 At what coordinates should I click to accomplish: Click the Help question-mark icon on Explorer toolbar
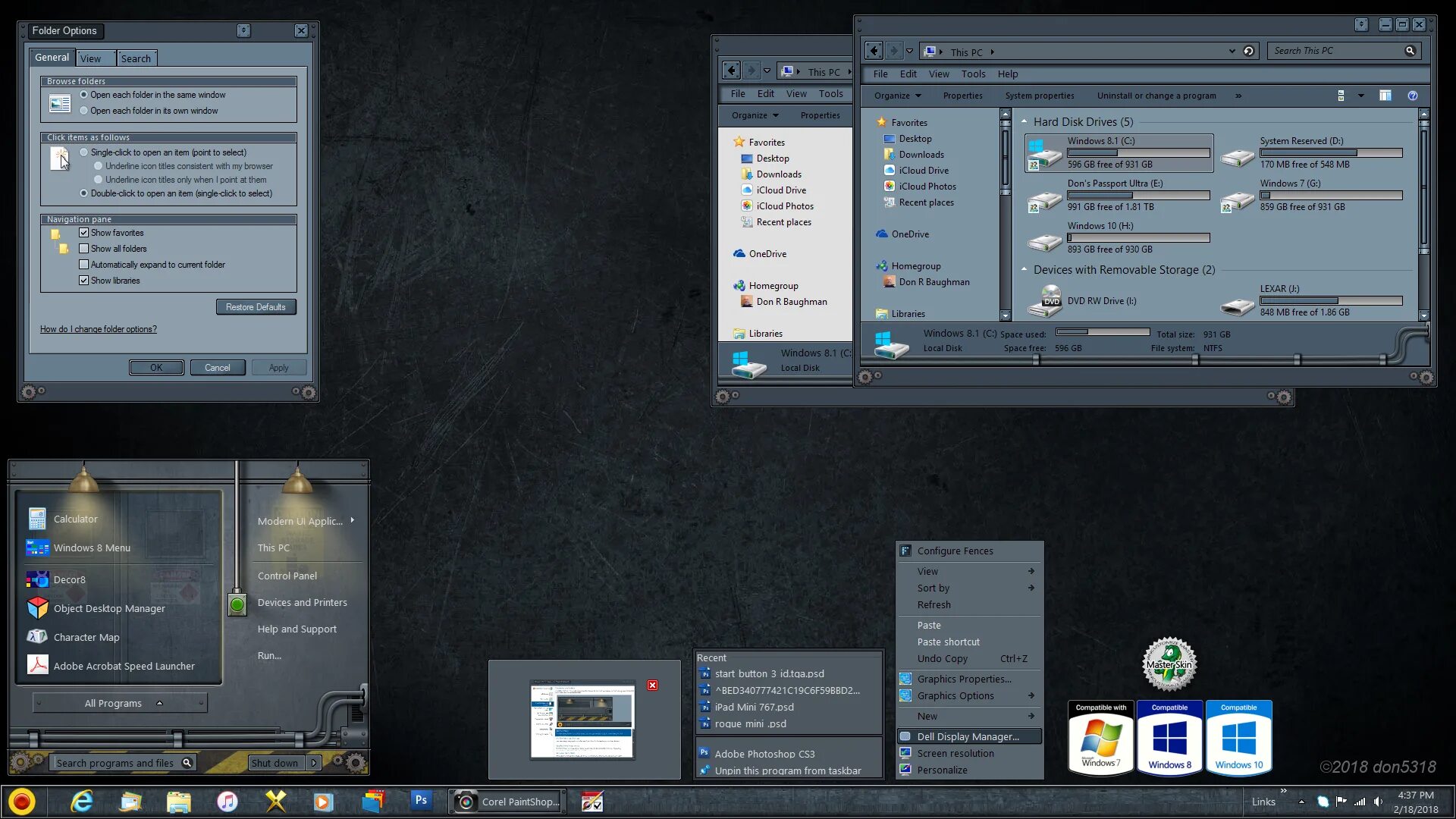1412,96
